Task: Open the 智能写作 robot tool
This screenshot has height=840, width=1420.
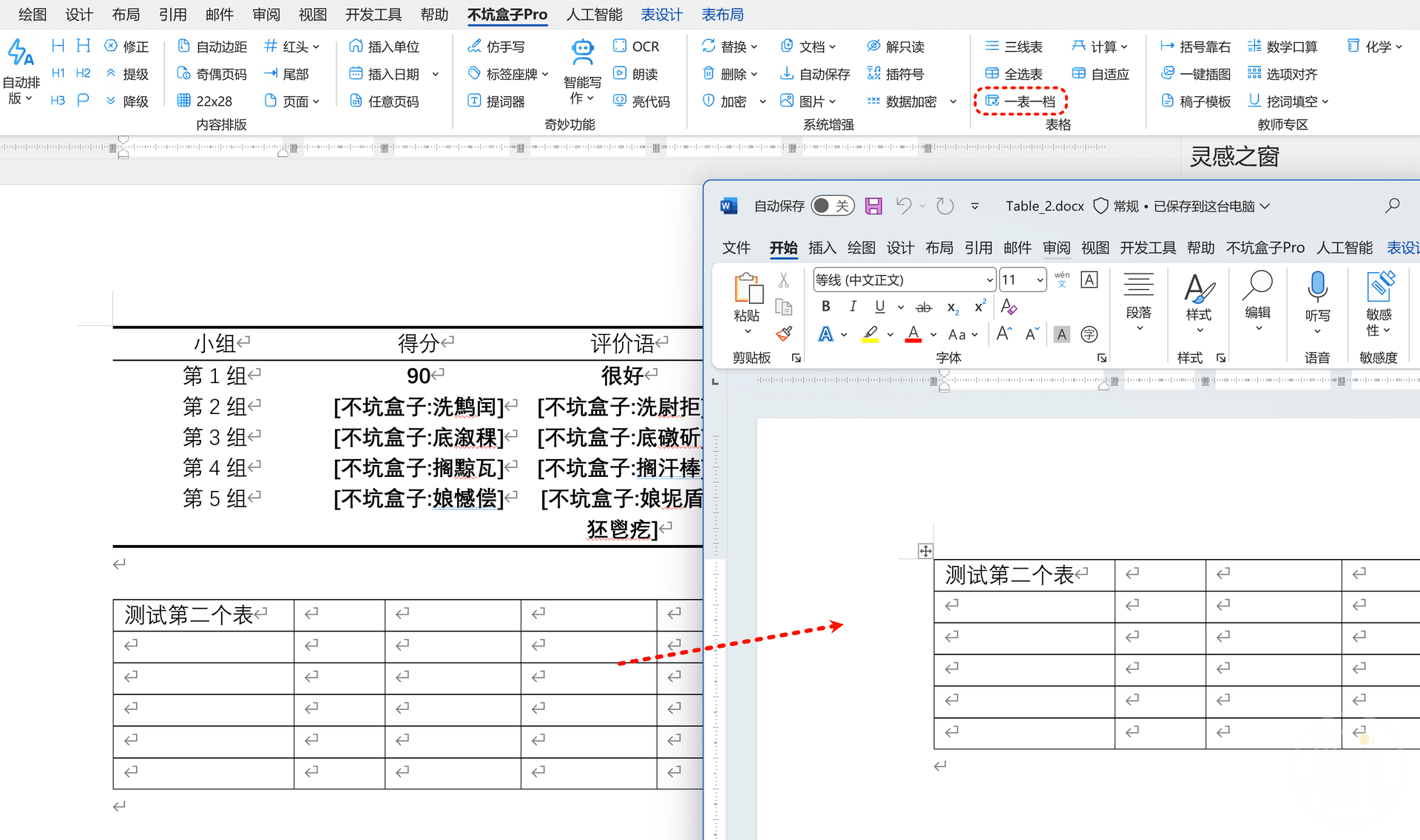Action: pyautogui.click(x=583, y=73)
